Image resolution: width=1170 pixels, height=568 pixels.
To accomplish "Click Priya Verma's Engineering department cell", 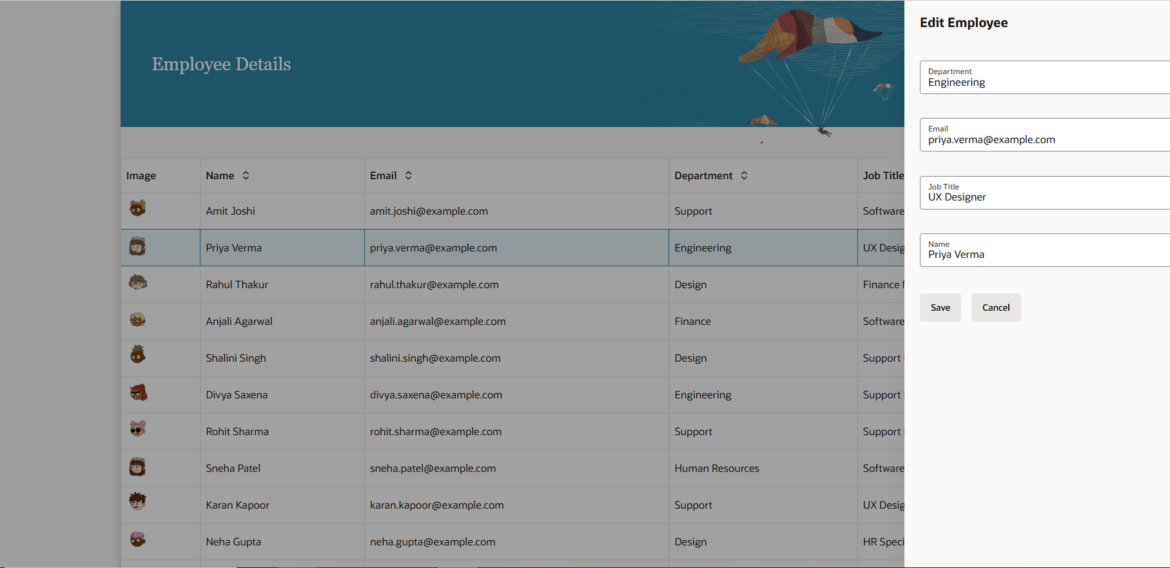I will coord(763,248).
